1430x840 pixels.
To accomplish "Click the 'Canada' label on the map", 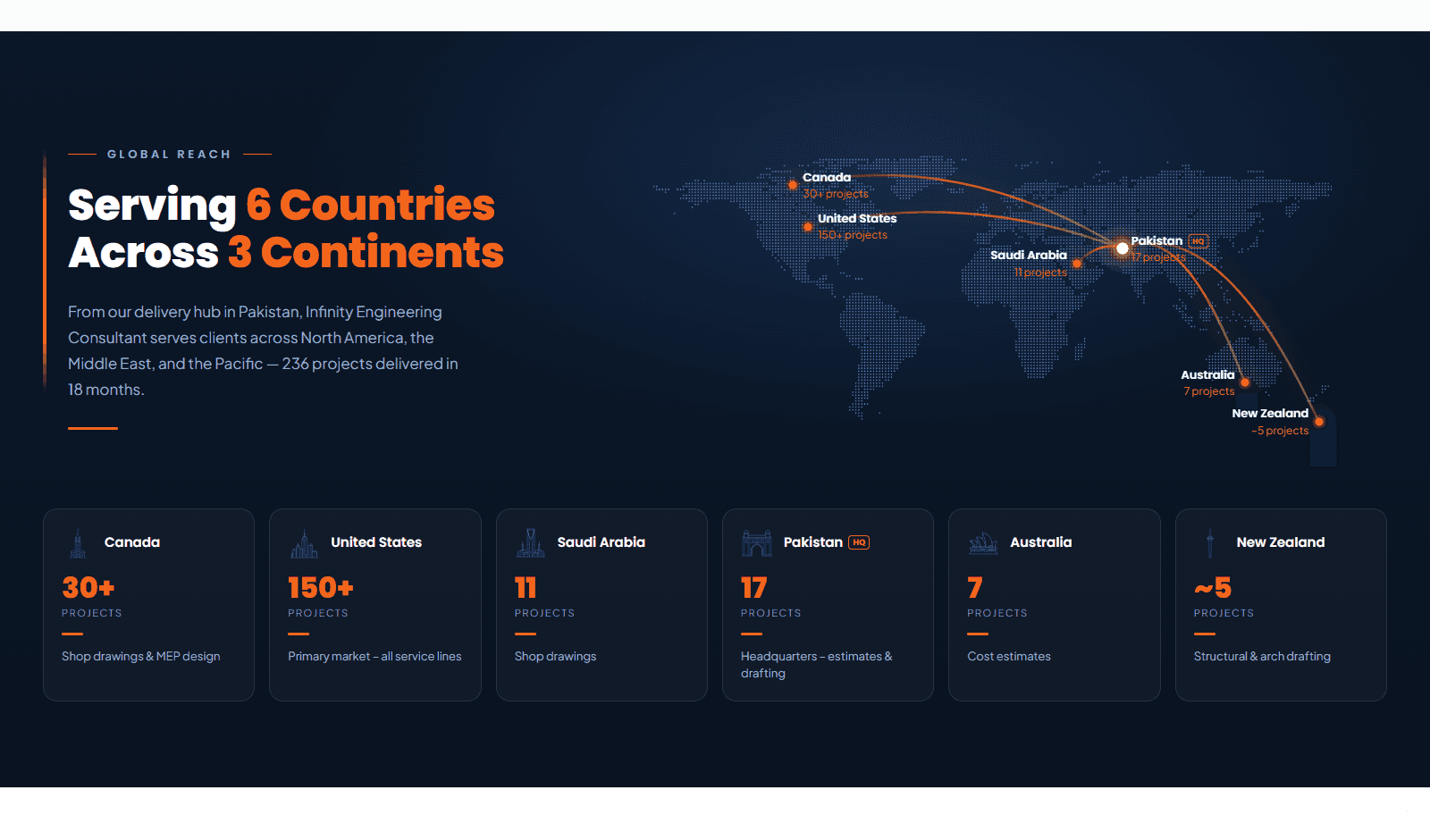I will pyautogui.click(x=827, y=177).
